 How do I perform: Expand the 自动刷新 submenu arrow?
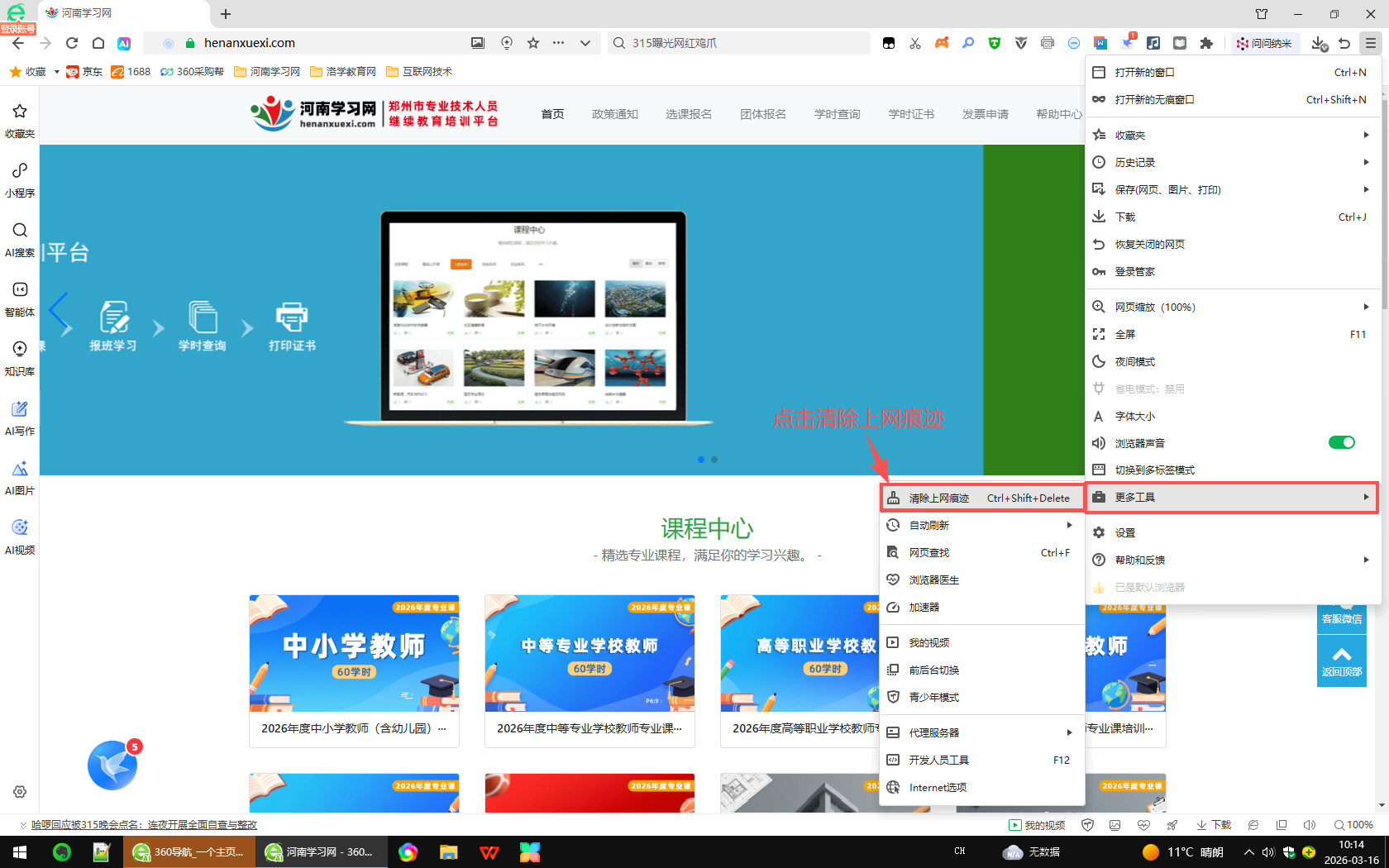tap(1069, 526)
